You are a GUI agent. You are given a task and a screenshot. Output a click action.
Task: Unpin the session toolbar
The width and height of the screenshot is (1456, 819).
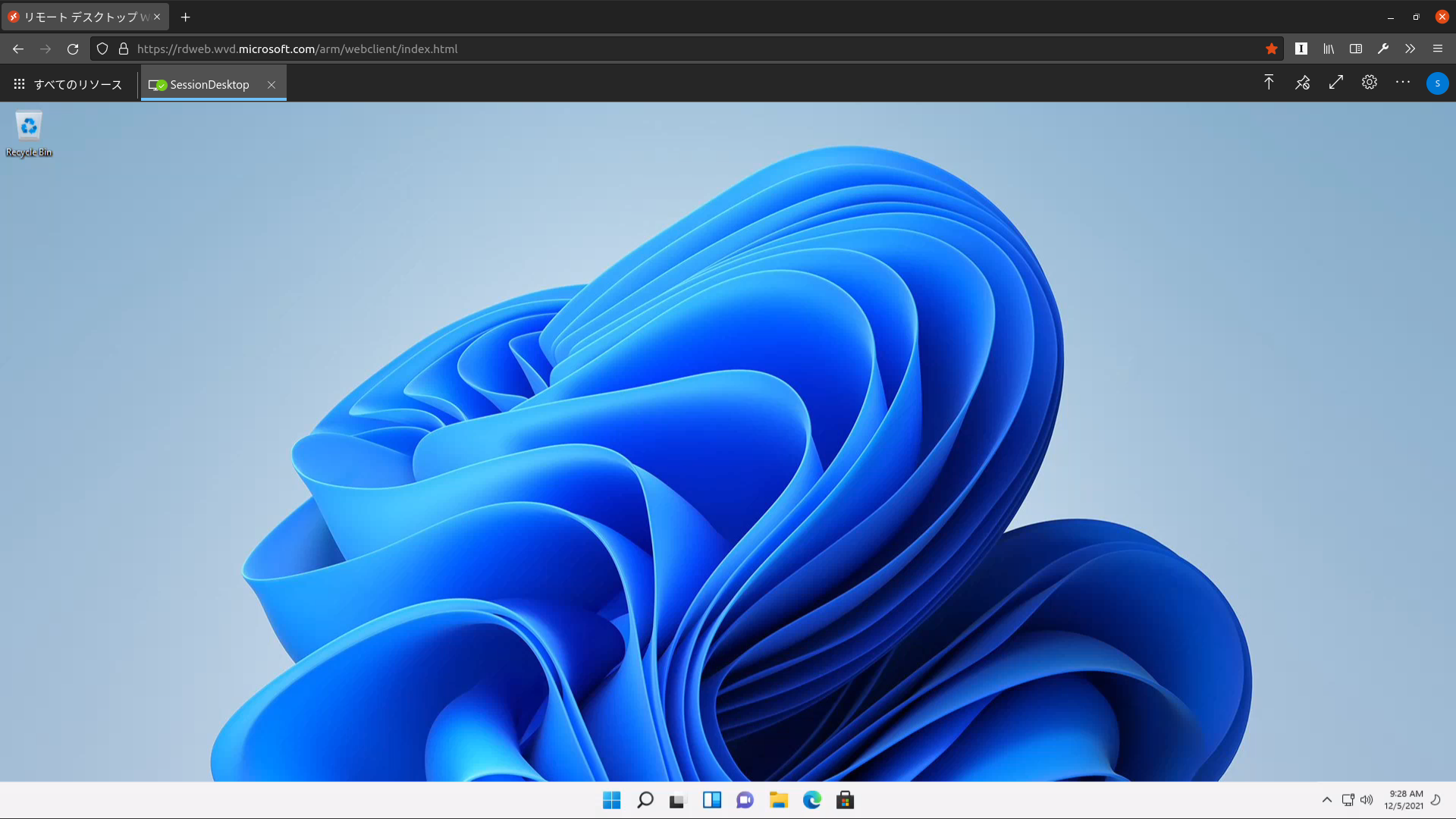click(1303, 83)
